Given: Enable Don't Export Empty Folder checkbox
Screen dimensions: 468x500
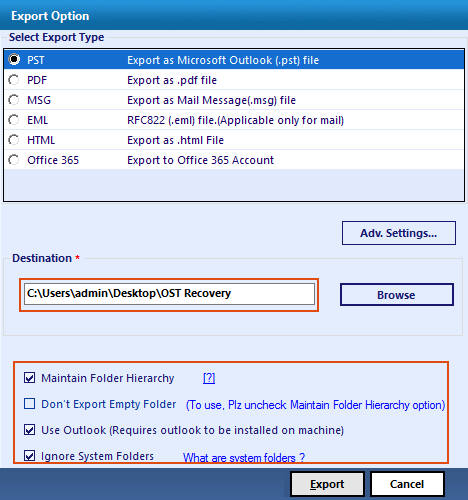Looking at the screenshot, I should tap(29, 404).
